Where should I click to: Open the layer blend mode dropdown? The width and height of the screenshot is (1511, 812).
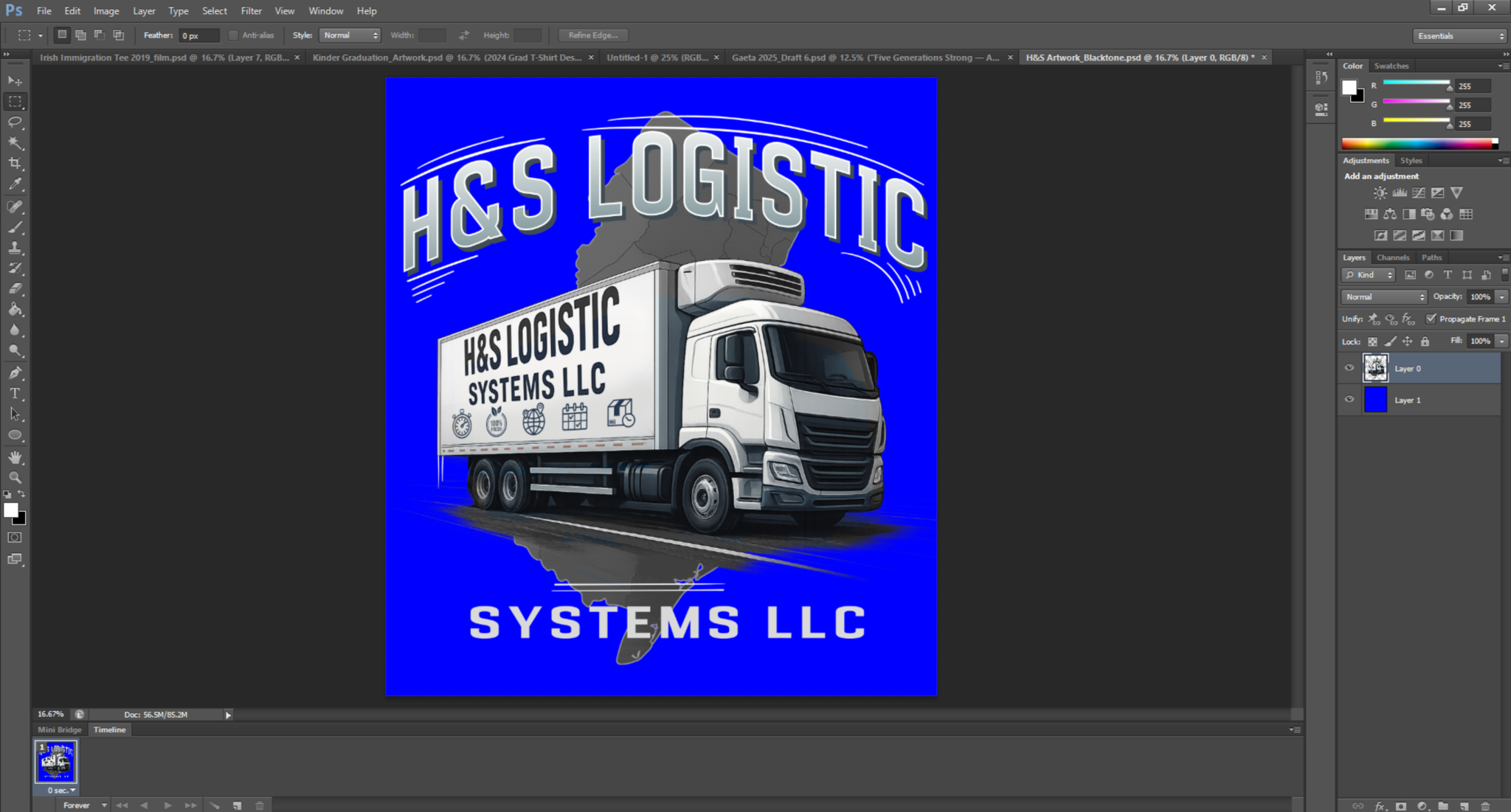(1384, 296)
